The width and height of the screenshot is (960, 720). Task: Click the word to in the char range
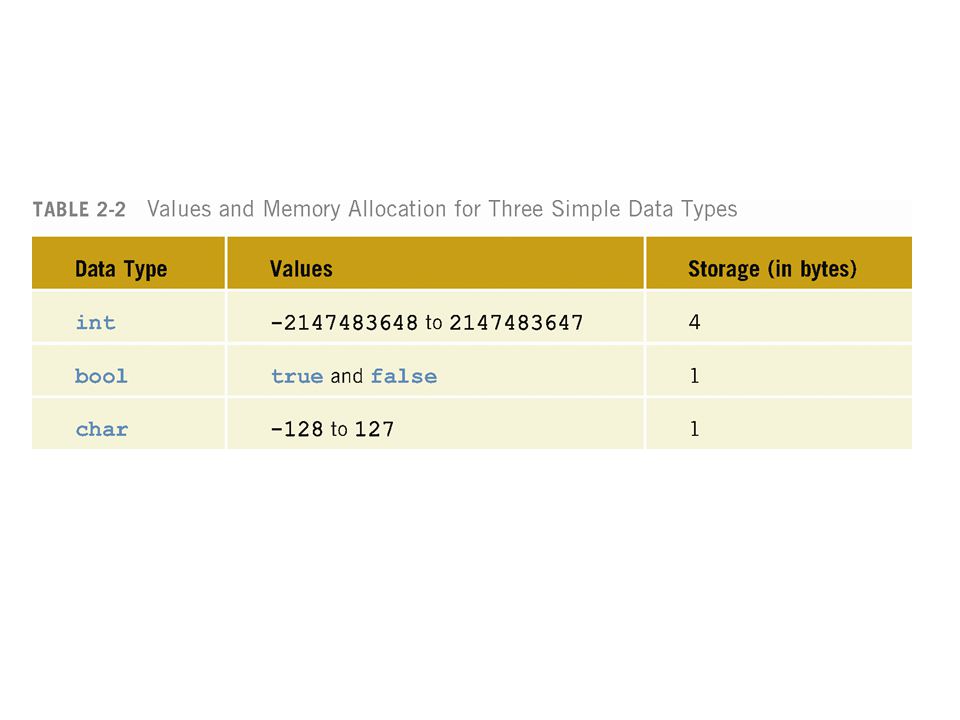click(339, 429)
